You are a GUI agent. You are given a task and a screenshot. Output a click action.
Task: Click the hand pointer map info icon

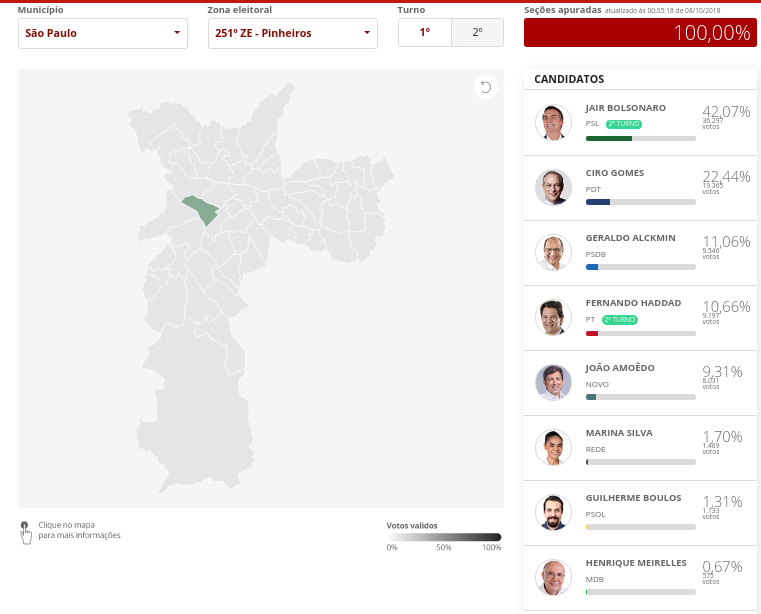(25, 531)
